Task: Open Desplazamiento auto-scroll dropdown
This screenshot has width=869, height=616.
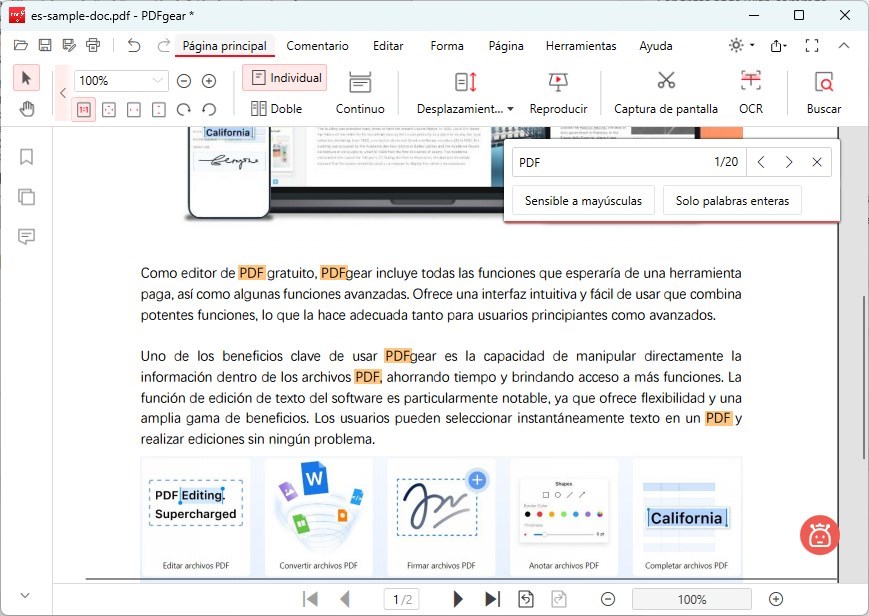Action: click(465, 93)
